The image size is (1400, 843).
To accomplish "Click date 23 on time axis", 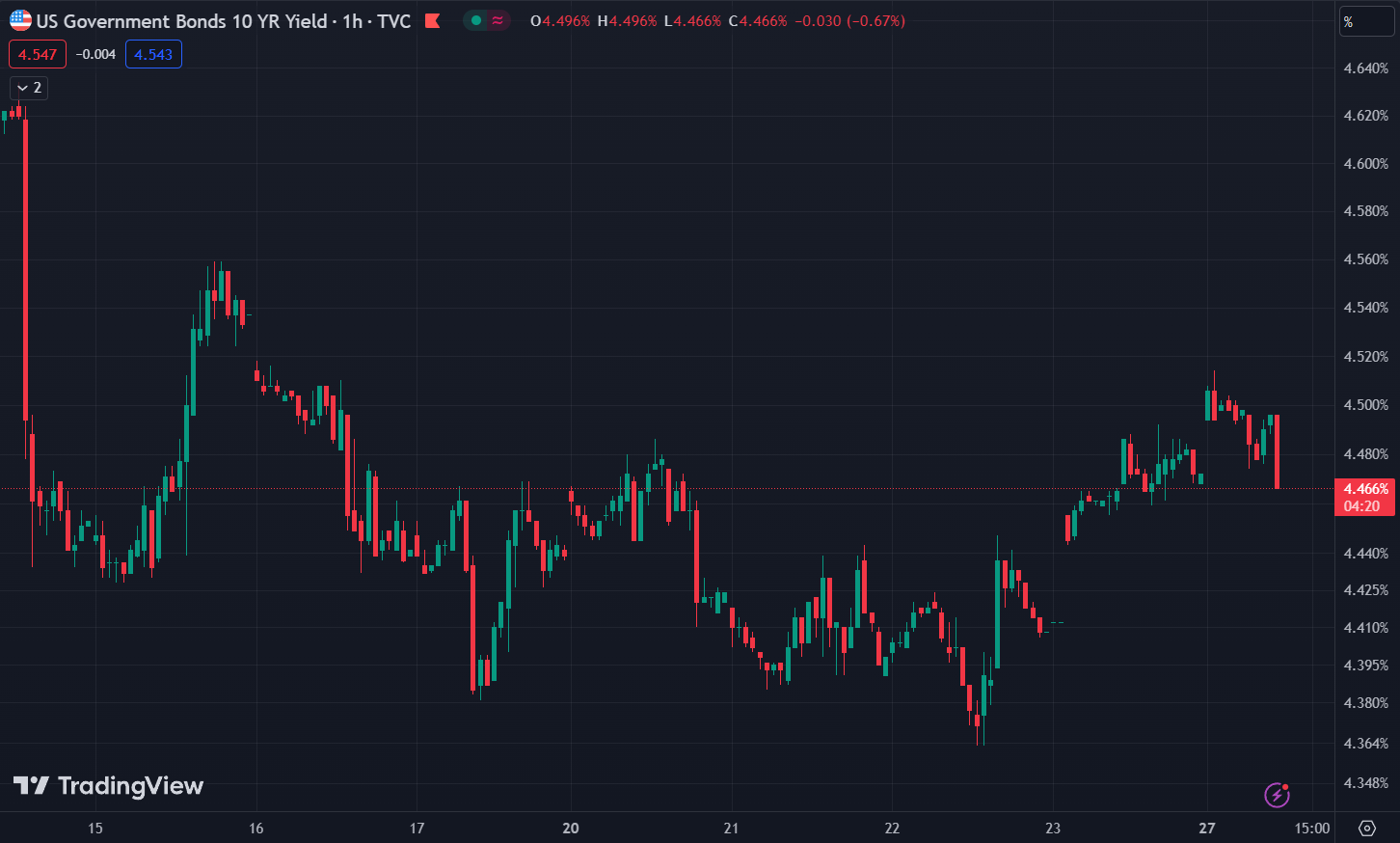I will coord(1053,828).
